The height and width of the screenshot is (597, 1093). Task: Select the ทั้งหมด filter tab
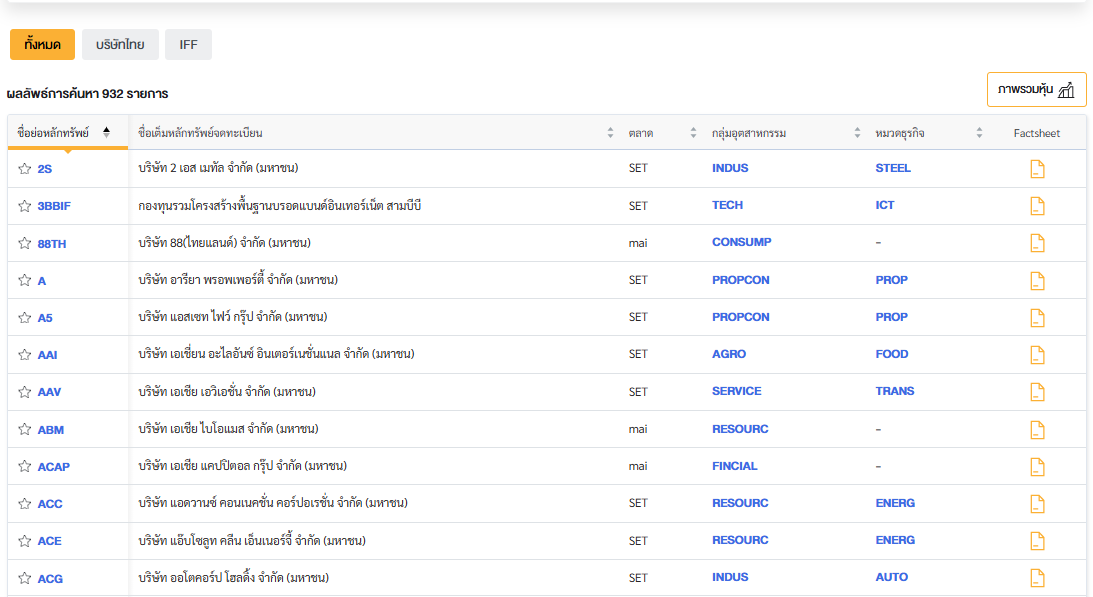[x=42, y=45]
